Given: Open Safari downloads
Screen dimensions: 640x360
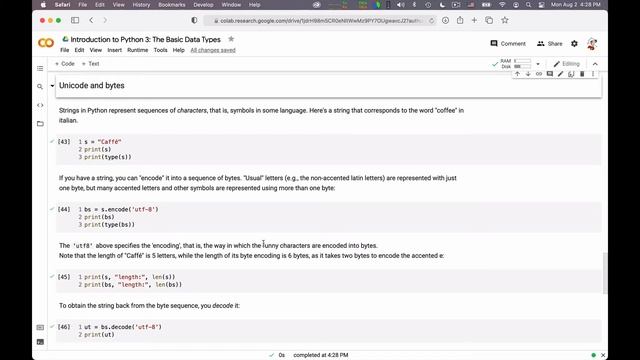Looking at the screenshot, I should [445, 20].
